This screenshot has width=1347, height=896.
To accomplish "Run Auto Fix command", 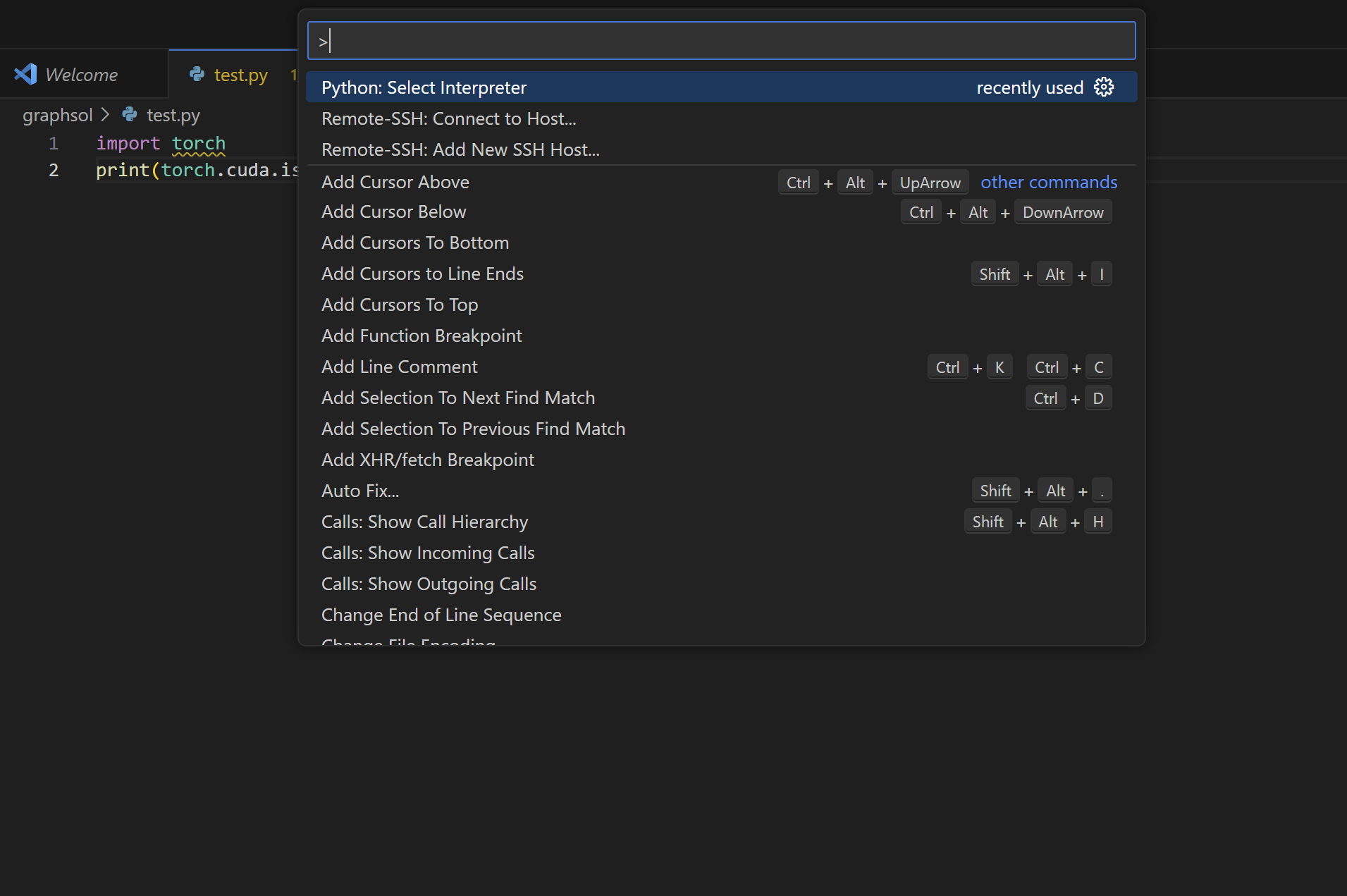I will (x=359, y=491).
